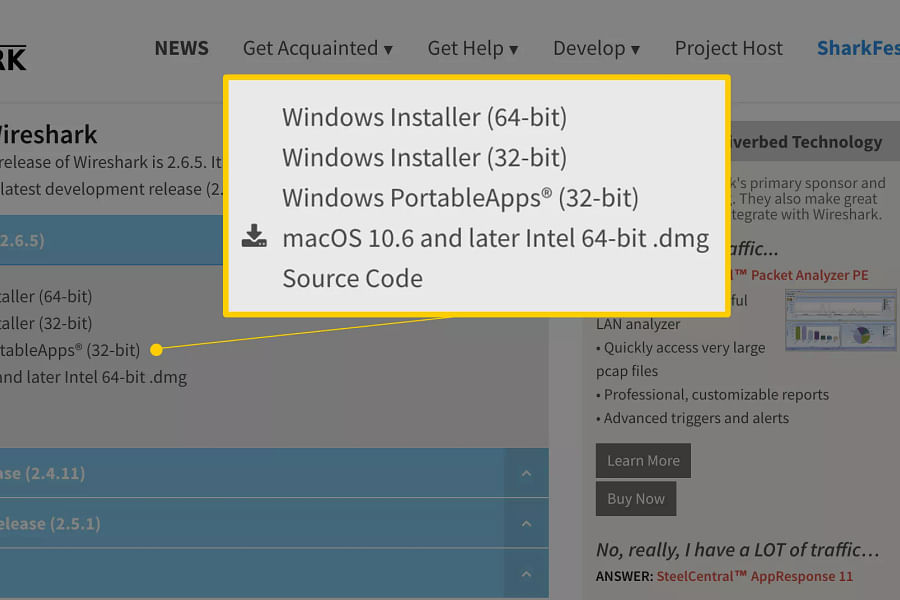Follow the SteelCentral AppResponse 11 link

(754, 576)
